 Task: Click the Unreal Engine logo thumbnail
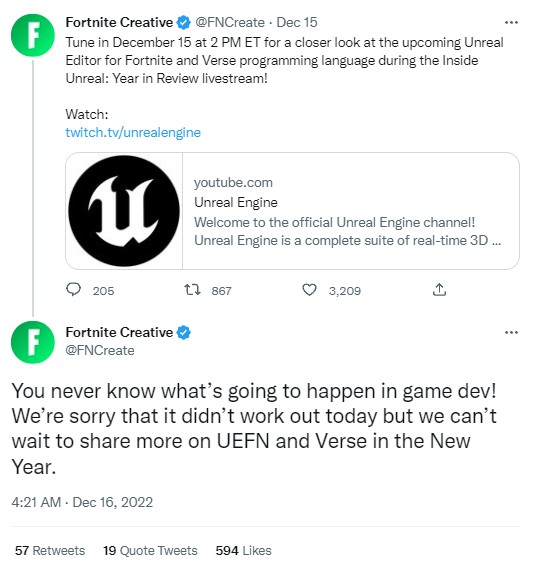(x=124, y=211)
